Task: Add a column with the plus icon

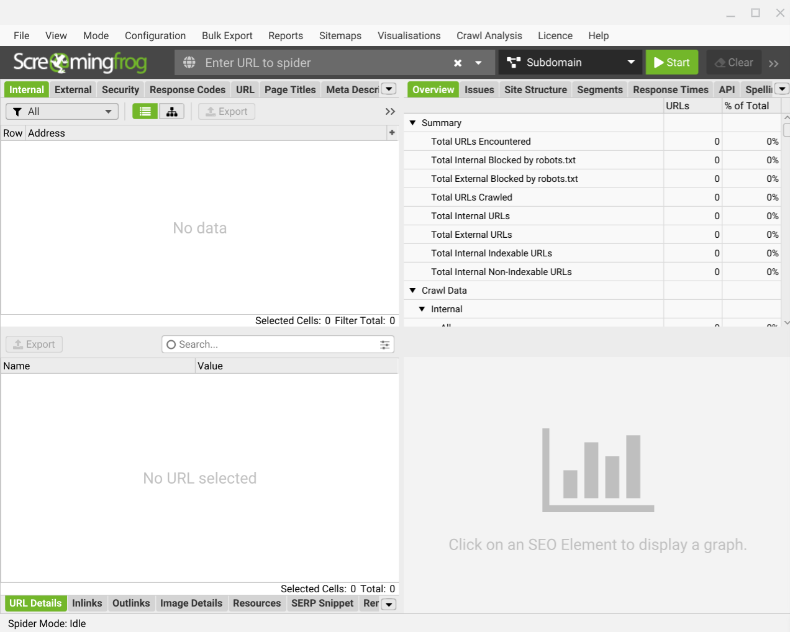Action: click(x=392, y=133)
